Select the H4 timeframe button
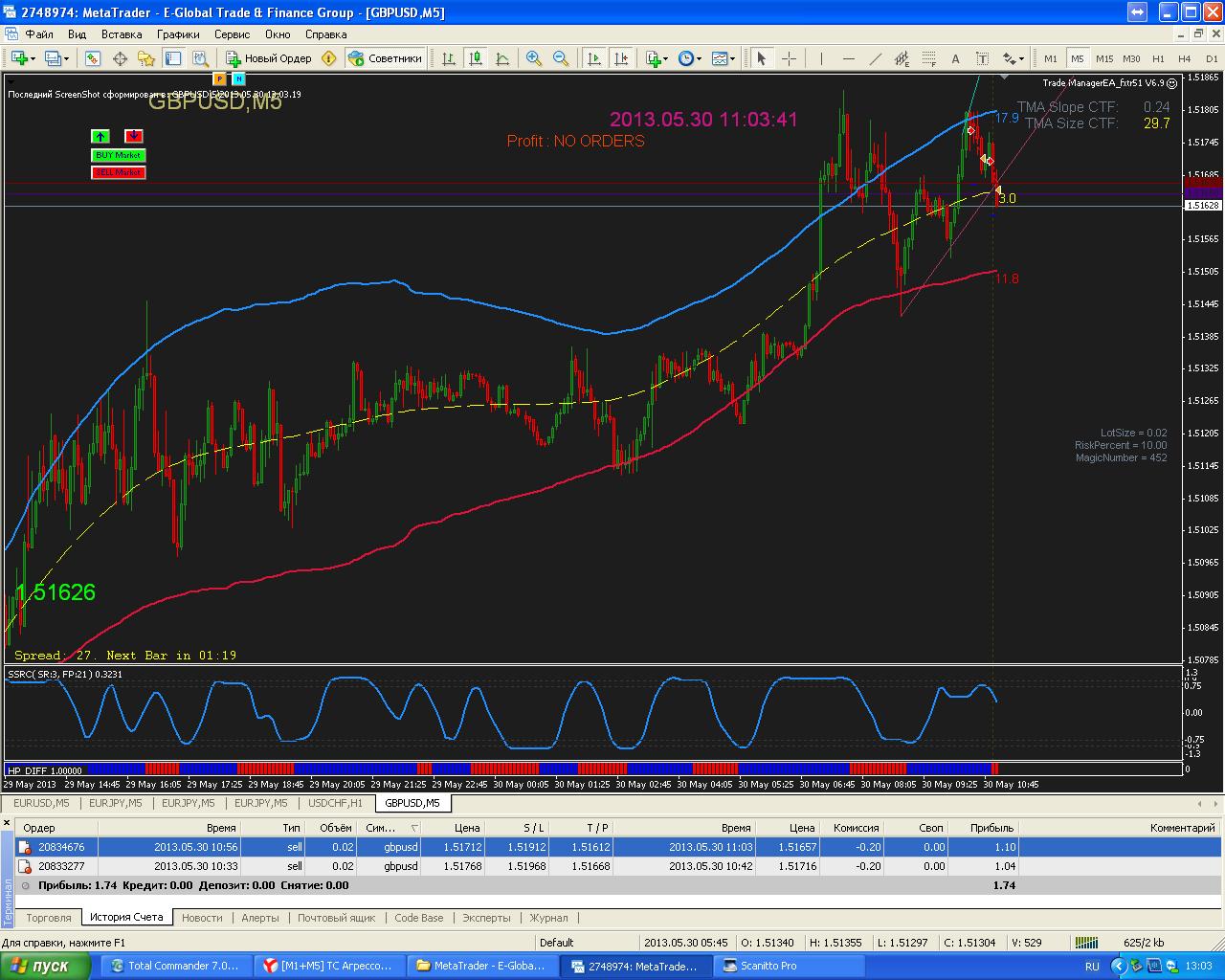Image resolution: width=1225 pixels, height=980 pixels. pos(1185,58)
